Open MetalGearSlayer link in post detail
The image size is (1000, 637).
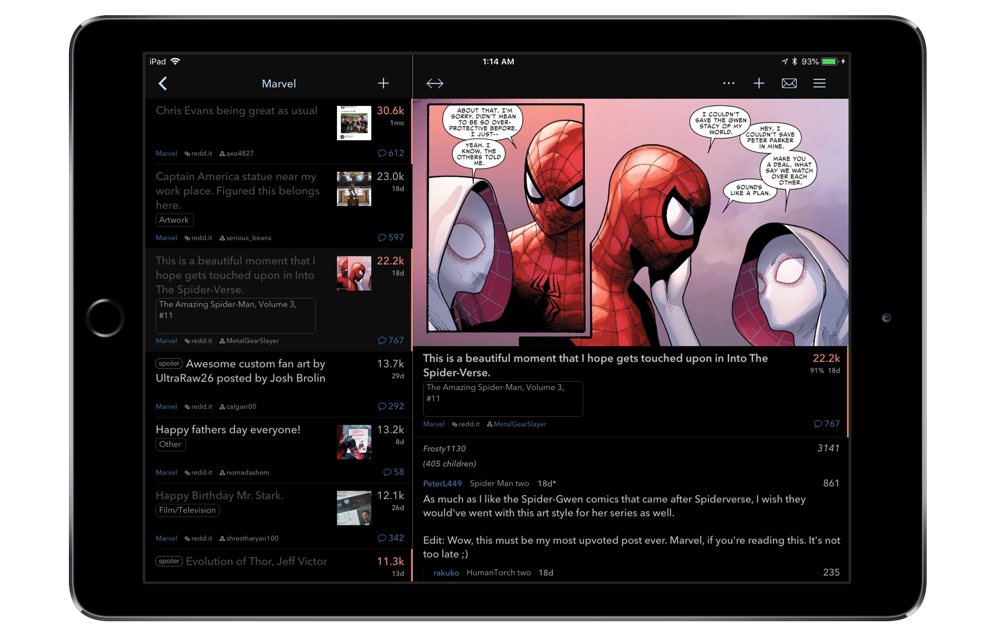517,423
